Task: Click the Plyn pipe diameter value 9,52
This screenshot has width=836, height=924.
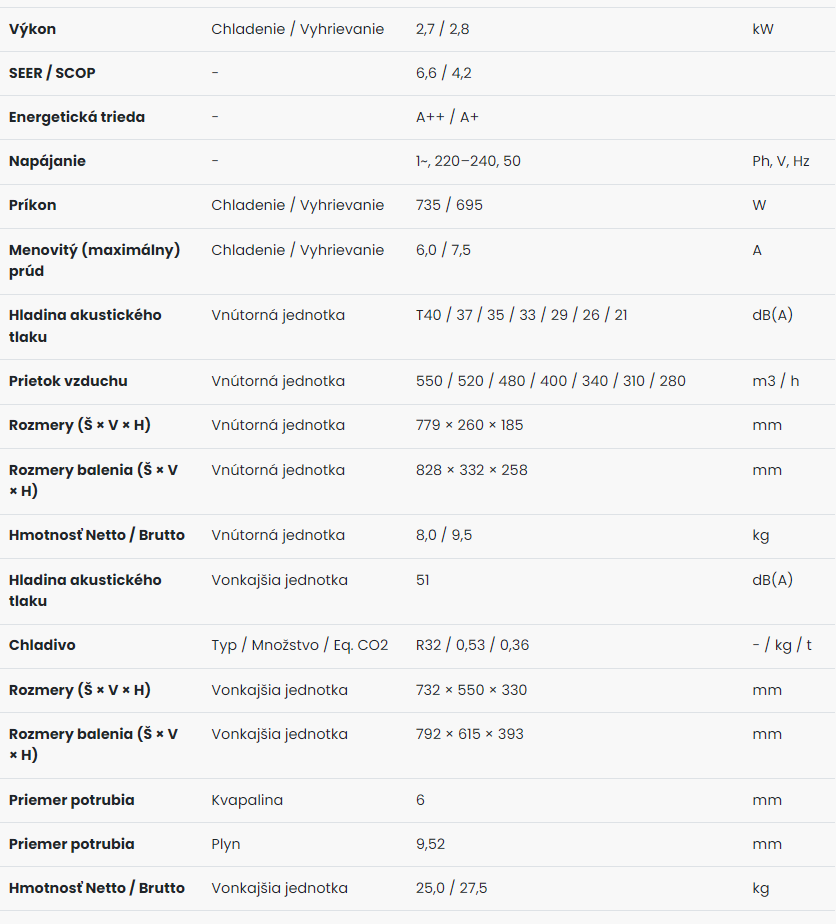Action: [430, 844]
